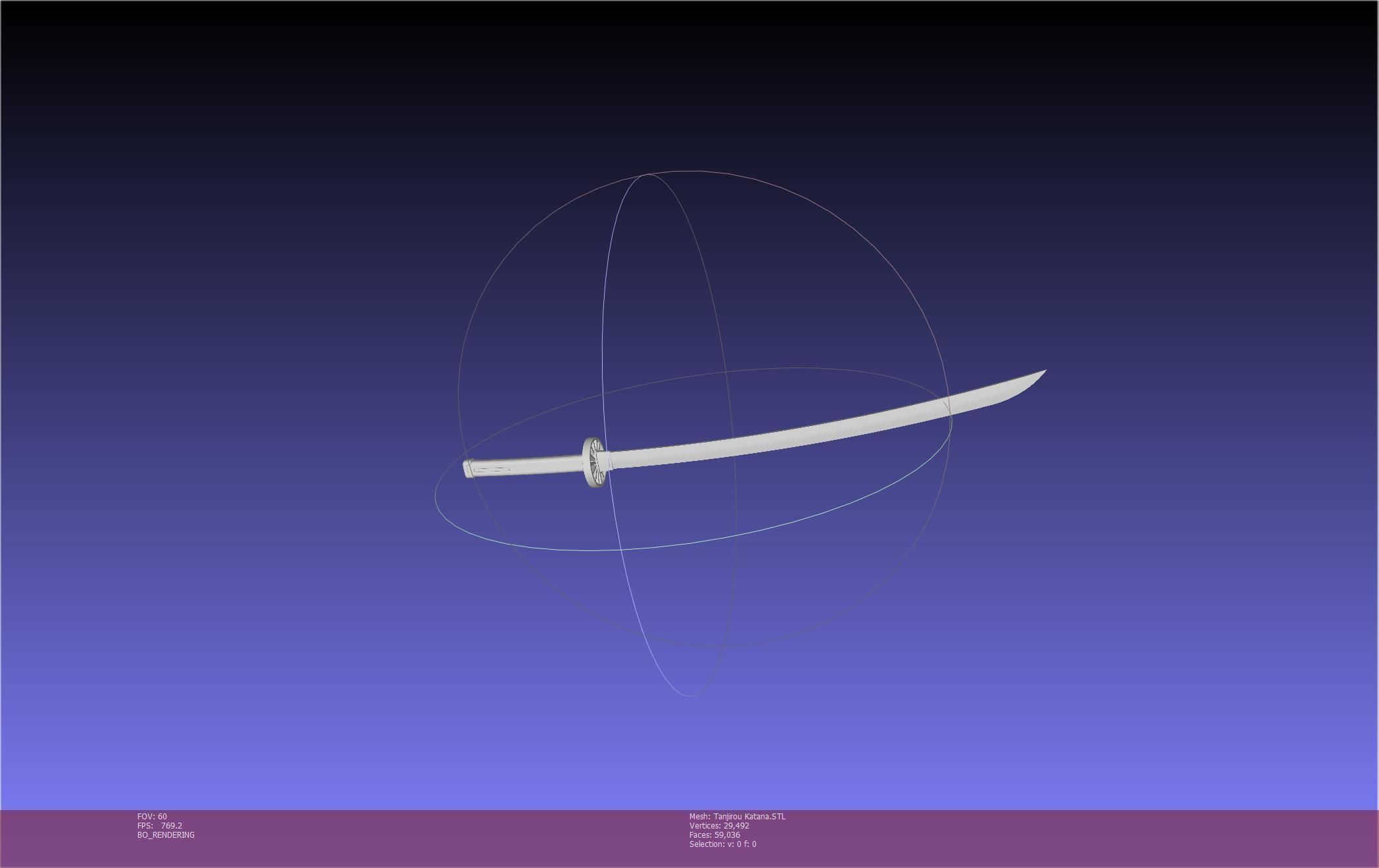Click the 'FOV: 60' readout
The height and width of the screenshot is (868, 1379).
tap(152, 817)
